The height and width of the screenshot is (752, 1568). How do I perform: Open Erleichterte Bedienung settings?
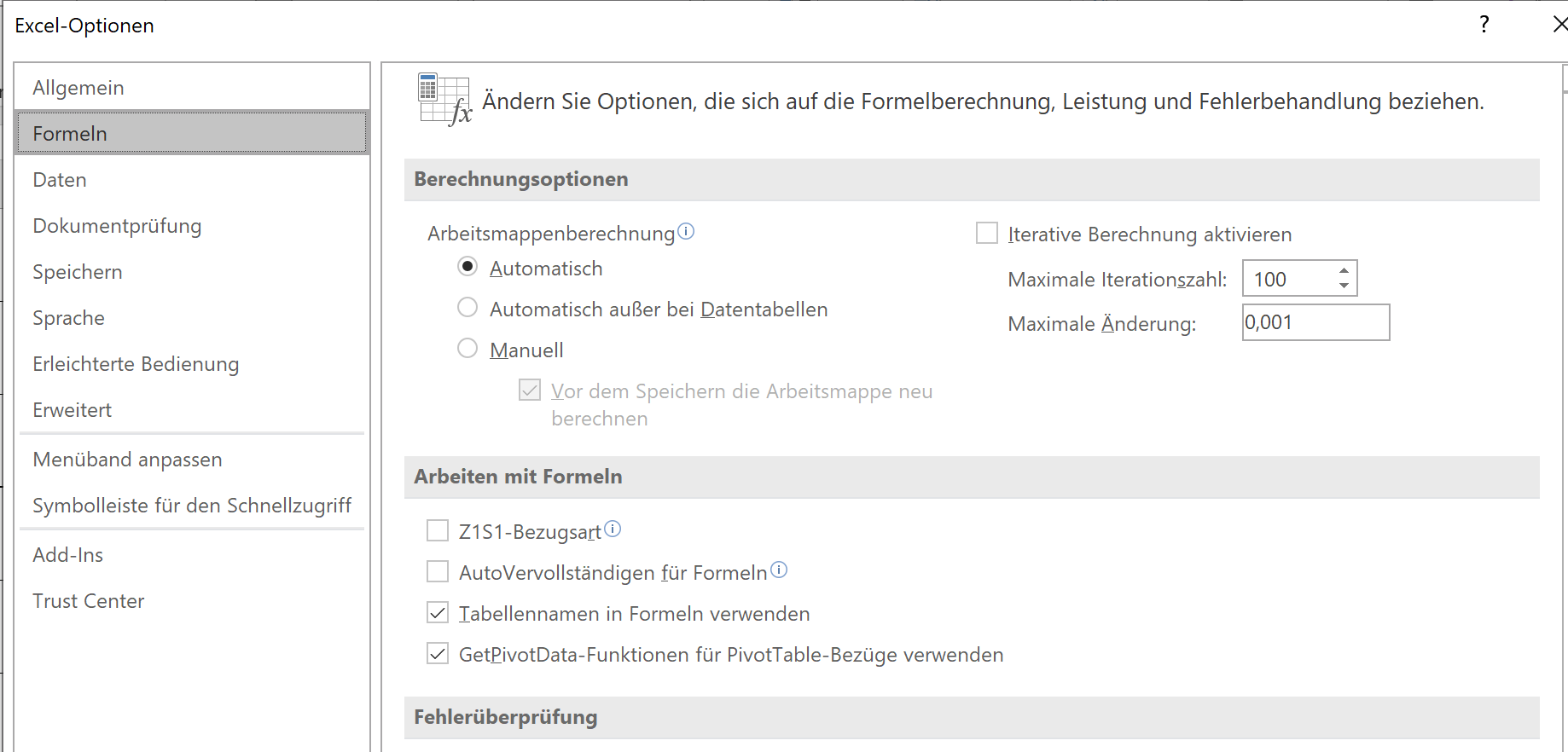[x=192, y=364]
